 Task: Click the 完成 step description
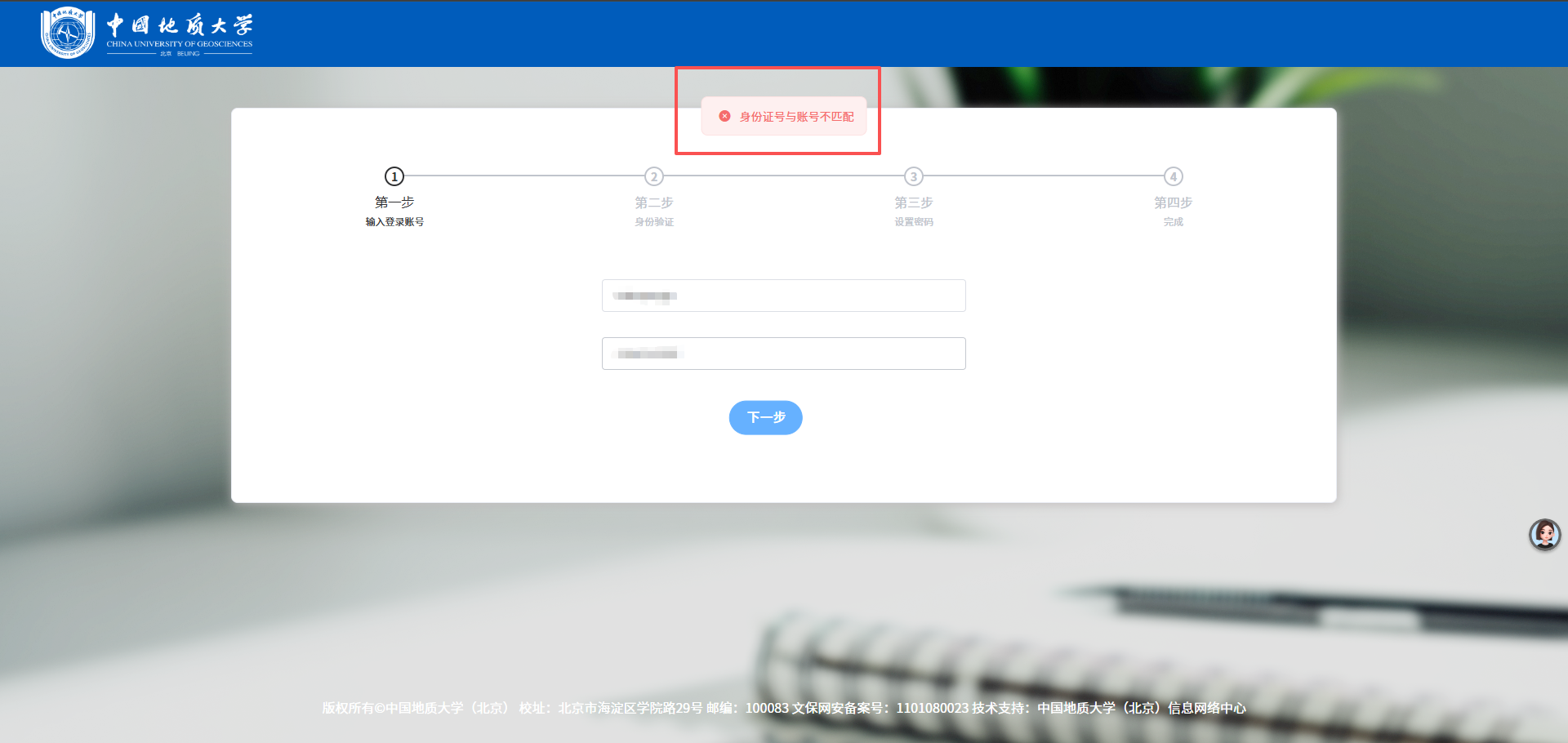1174,222
